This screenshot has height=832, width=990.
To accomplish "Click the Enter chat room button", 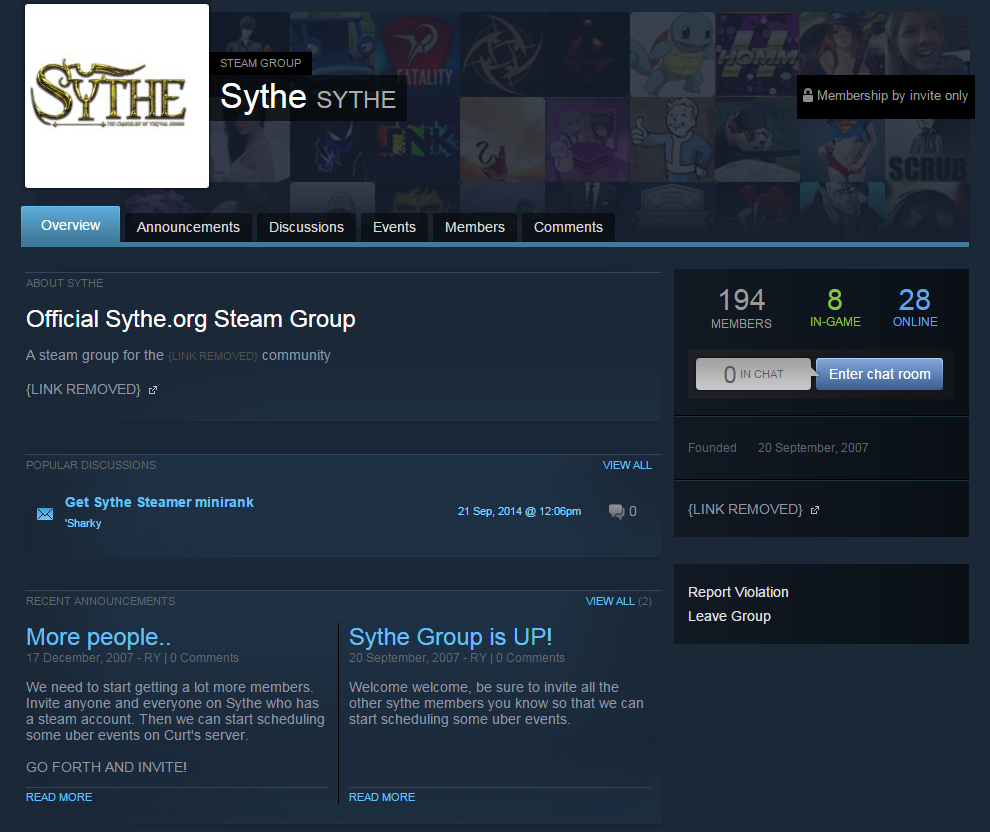I will [880, 374].
